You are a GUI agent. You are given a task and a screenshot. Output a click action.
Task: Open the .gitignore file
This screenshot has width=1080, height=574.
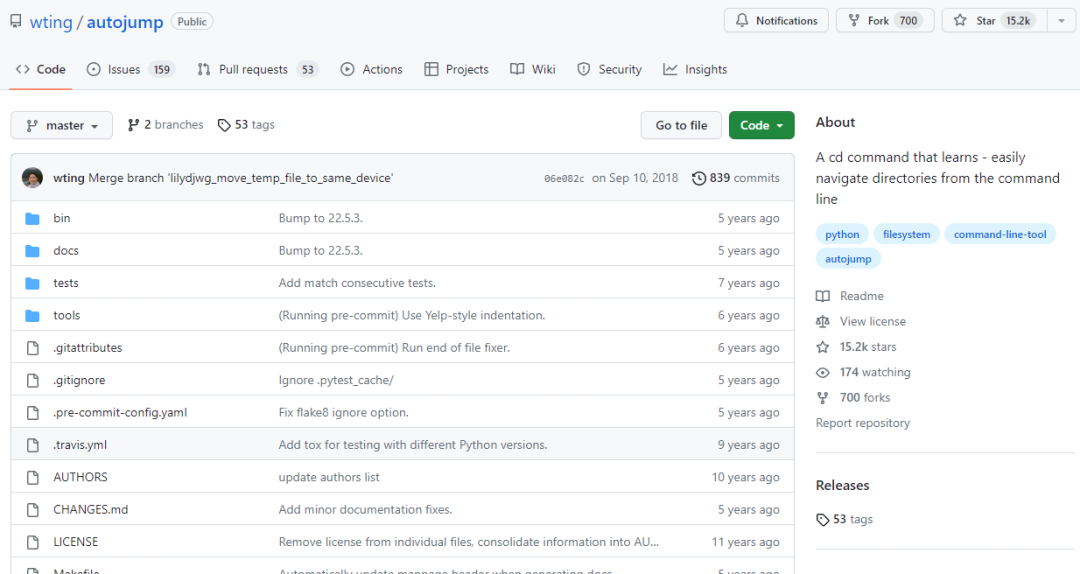click(79, 380)
